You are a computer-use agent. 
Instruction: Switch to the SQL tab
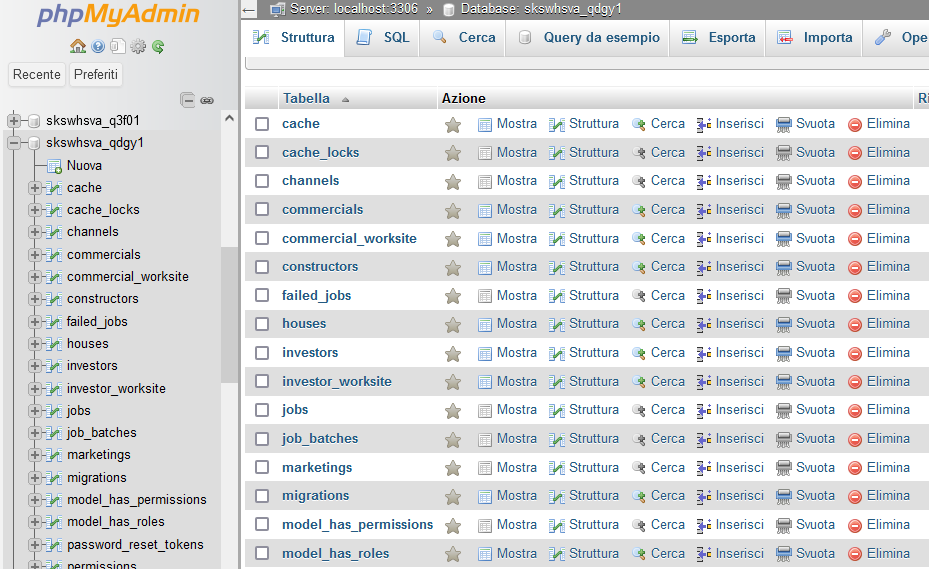click(383, 38)
